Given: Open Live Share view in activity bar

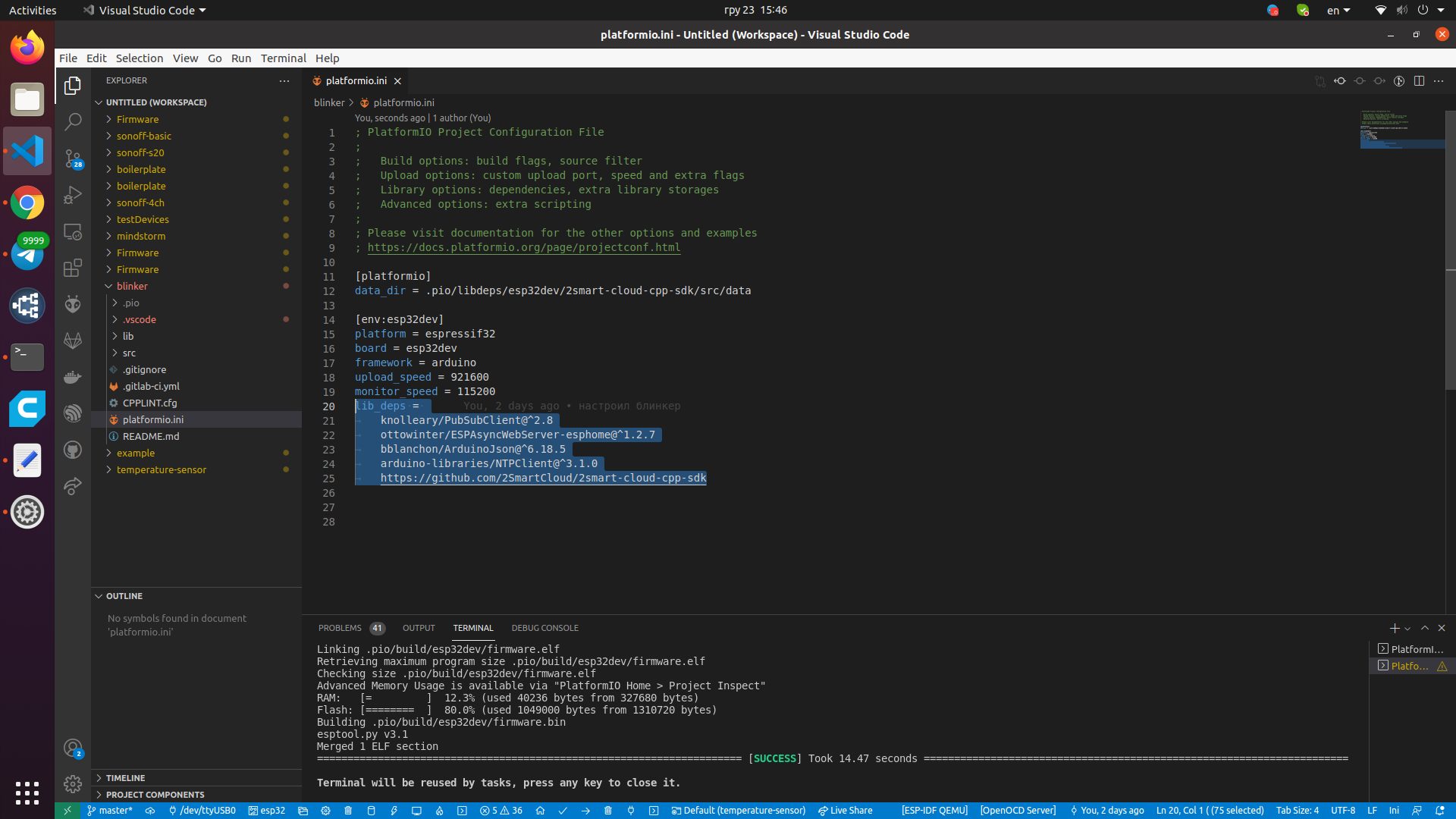Looking at the screenshot, I should pyautogui.click(x=73, y=486).
